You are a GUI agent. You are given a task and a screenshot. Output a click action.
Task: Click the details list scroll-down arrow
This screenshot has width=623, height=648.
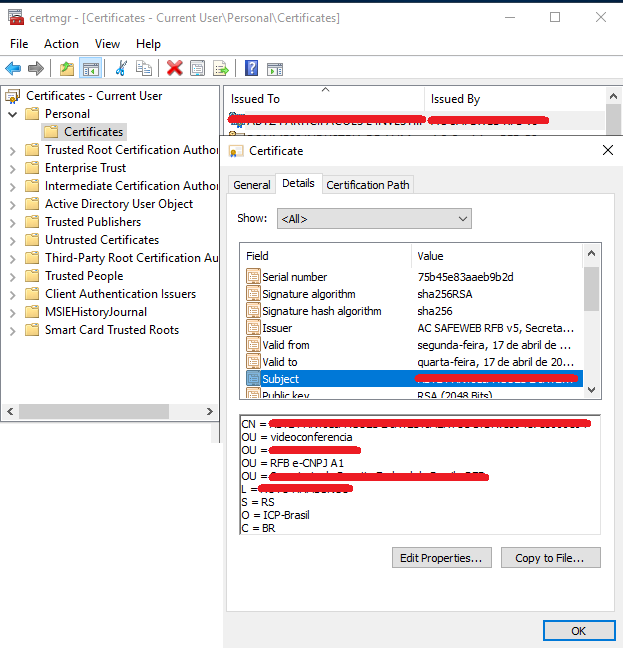pyautogui.click(x=592, y=390)
